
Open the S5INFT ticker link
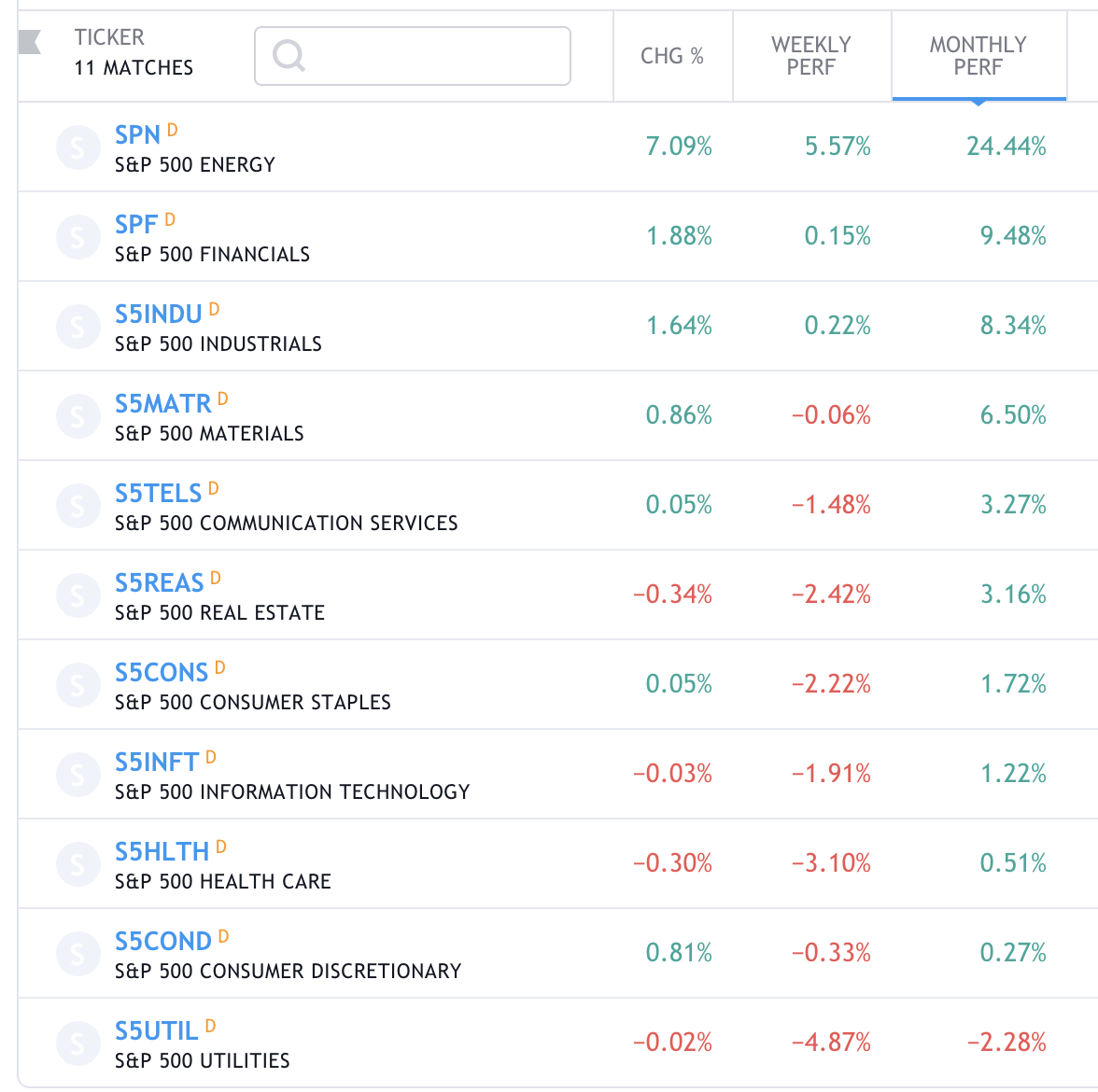click(x=156, y=763)
